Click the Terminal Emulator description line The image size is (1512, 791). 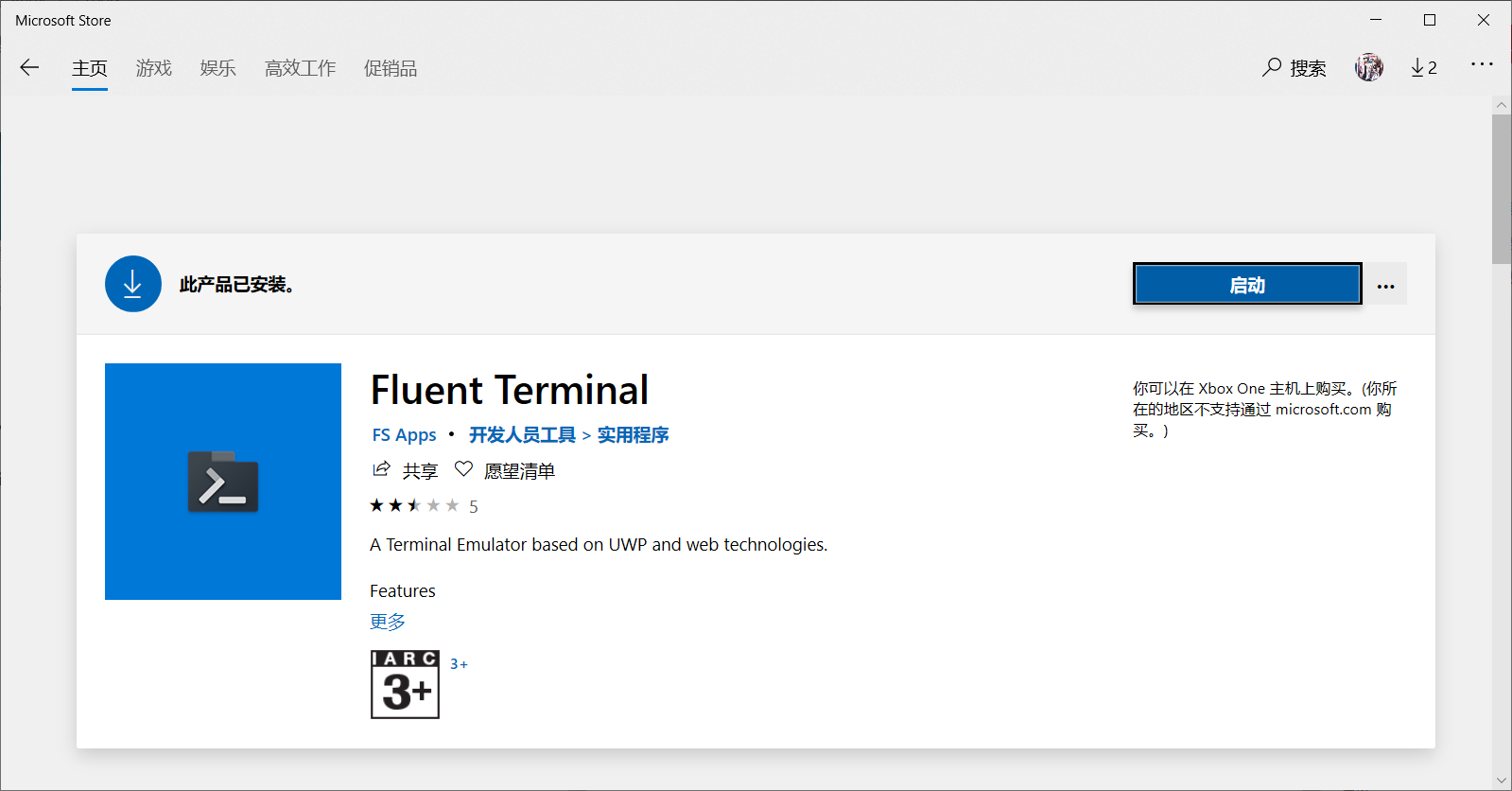click(x=599, y=545)
